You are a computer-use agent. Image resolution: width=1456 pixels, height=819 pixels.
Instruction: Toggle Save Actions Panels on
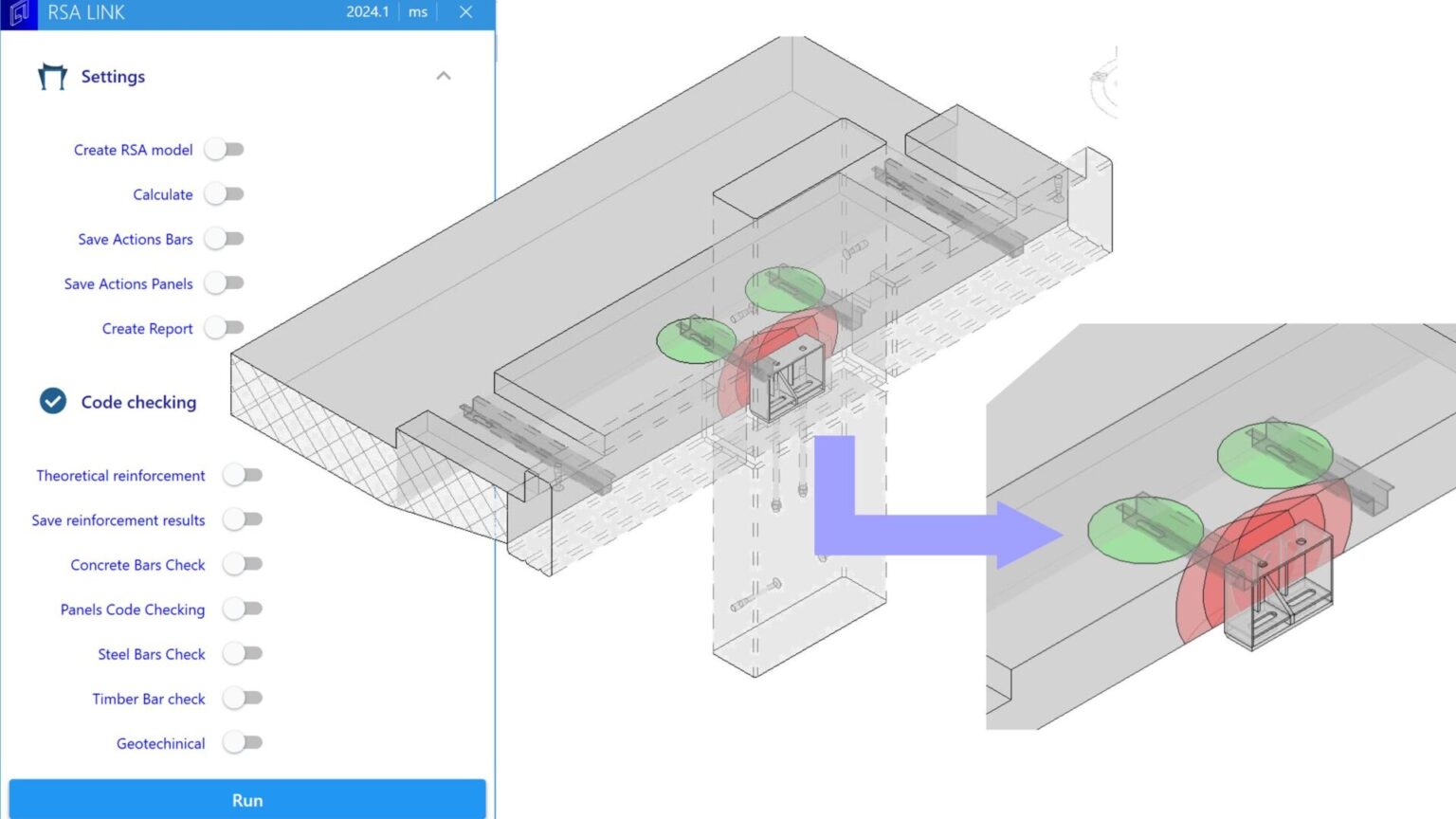coord(225,283)
